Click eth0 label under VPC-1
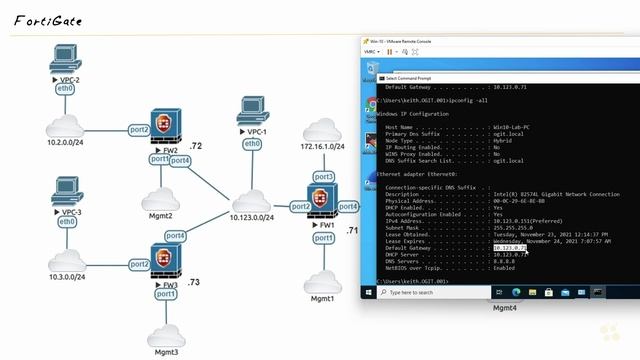 tap(252, 144)
